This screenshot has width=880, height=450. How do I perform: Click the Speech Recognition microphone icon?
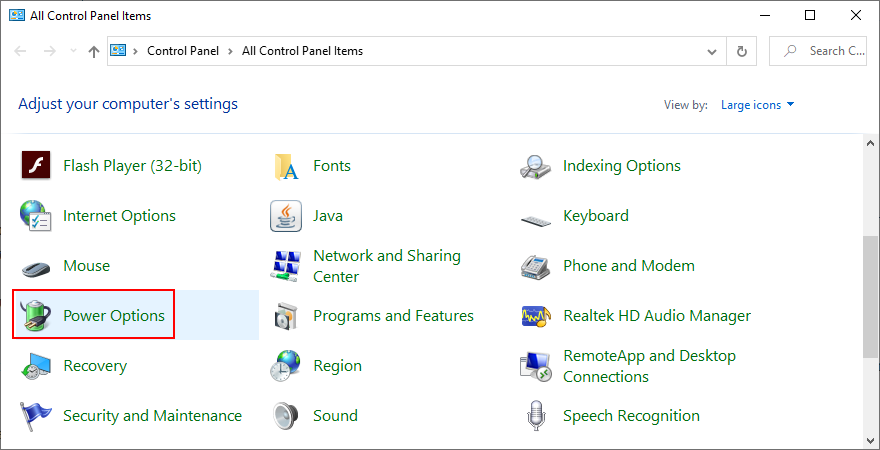click(x=536, y=416)
